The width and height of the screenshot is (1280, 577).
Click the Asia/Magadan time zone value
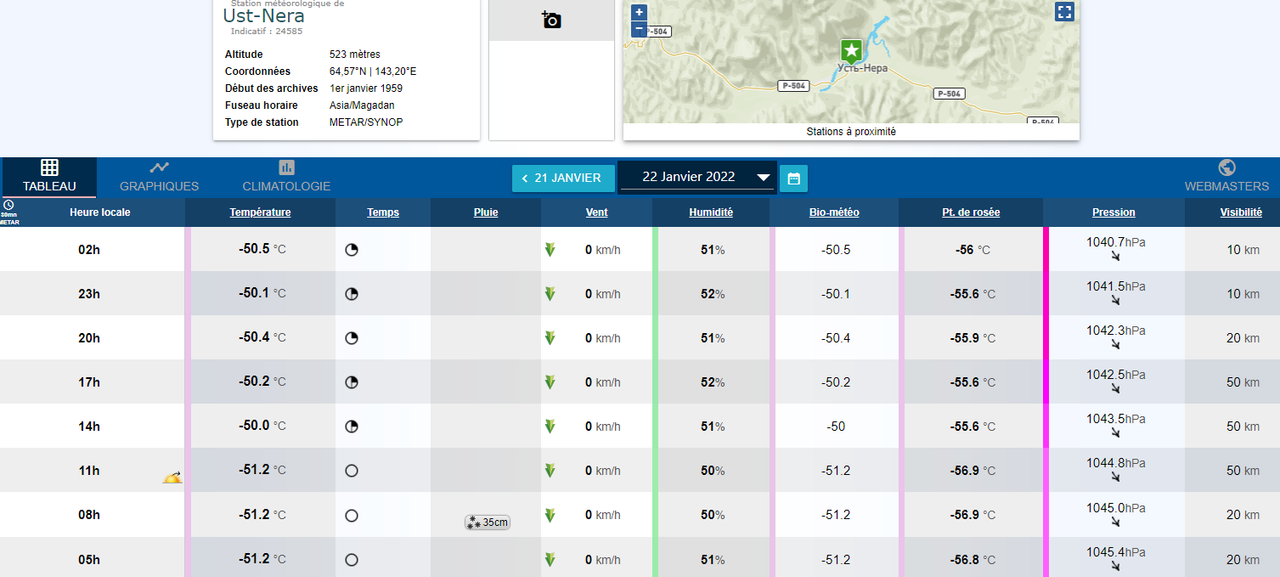(362, 105)
